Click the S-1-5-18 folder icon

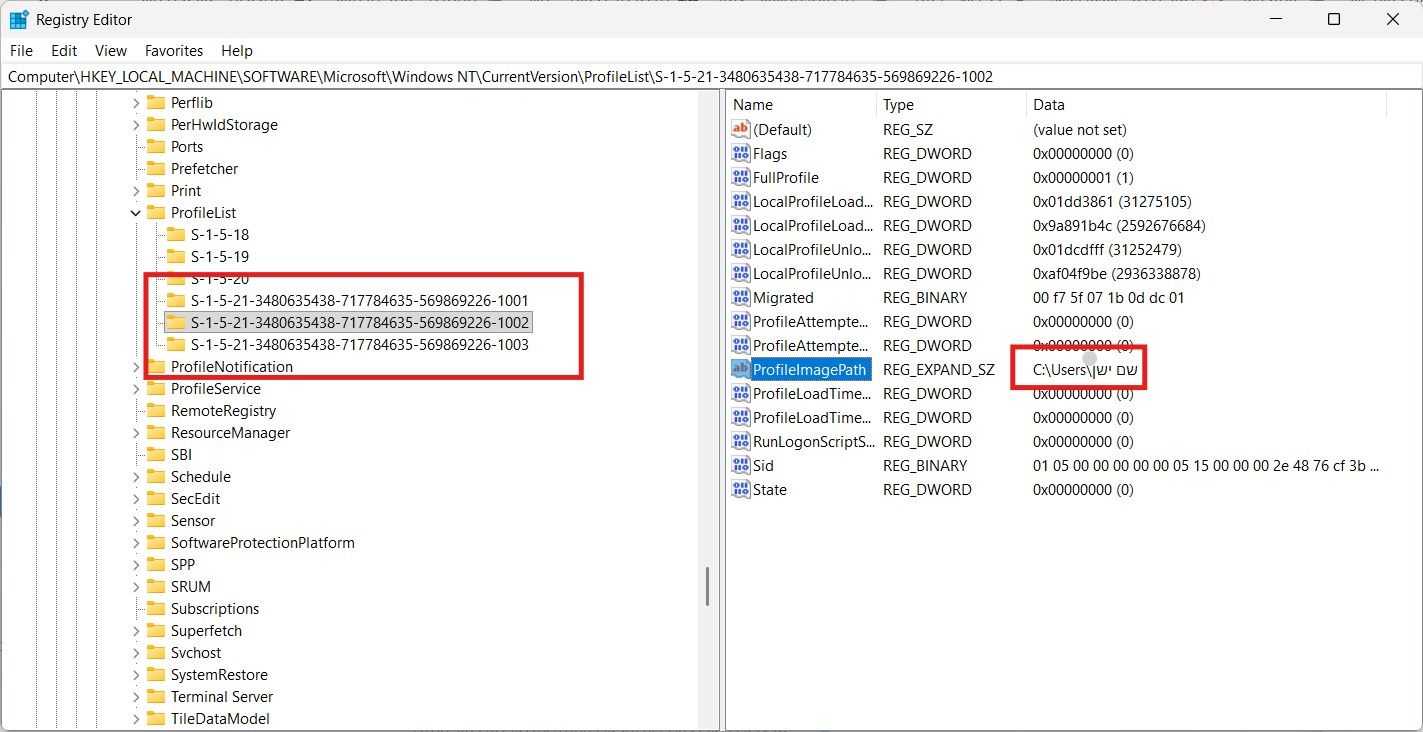(175, 235)
